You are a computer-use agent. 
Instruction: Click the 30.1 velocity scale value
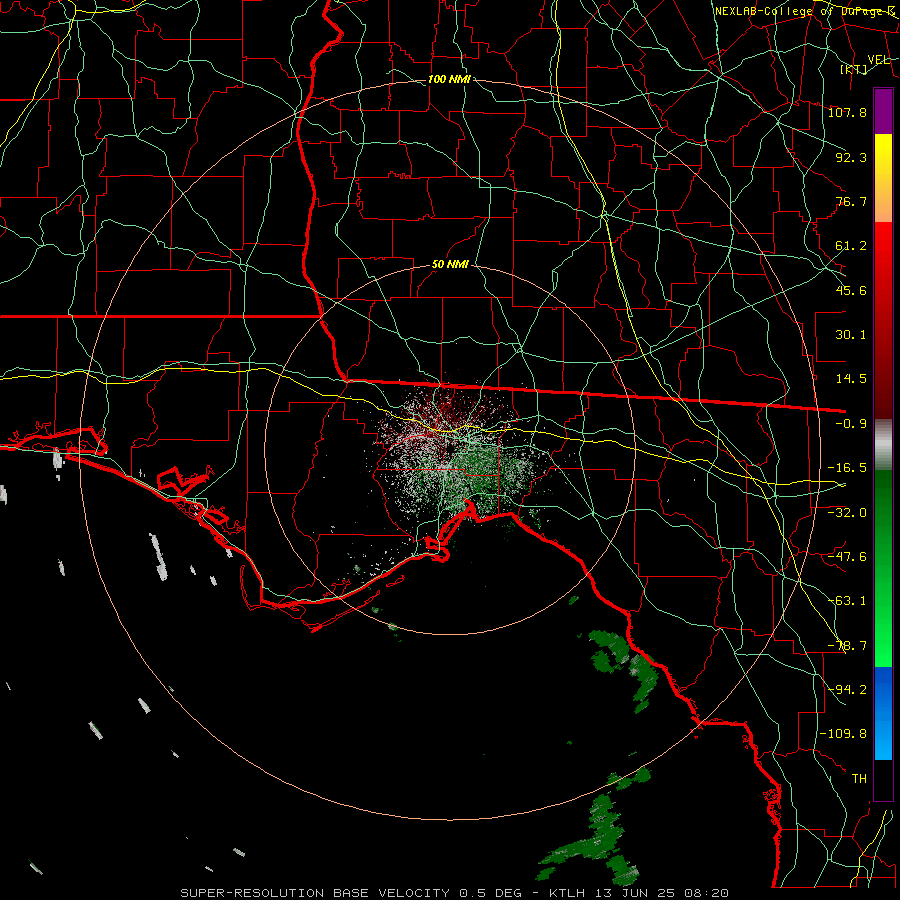click(851, 335)
